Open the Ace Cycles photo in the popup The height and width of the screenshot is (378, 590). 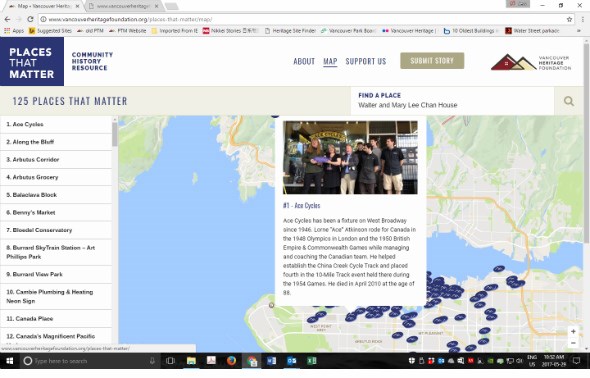pyautogui.click(x=350, y=157)
